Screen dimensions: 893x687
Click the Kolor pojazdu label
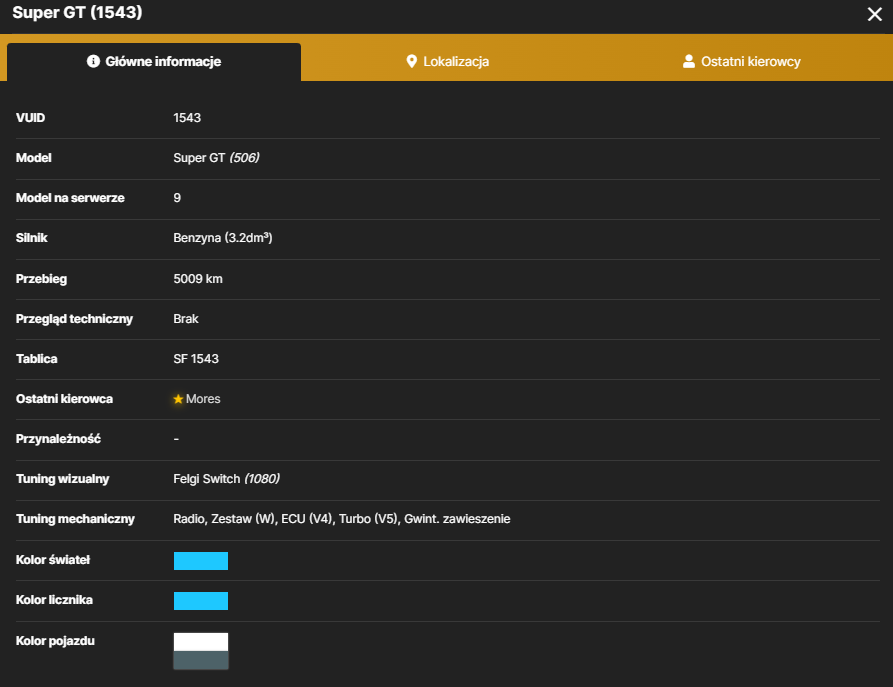click(55, 641)
